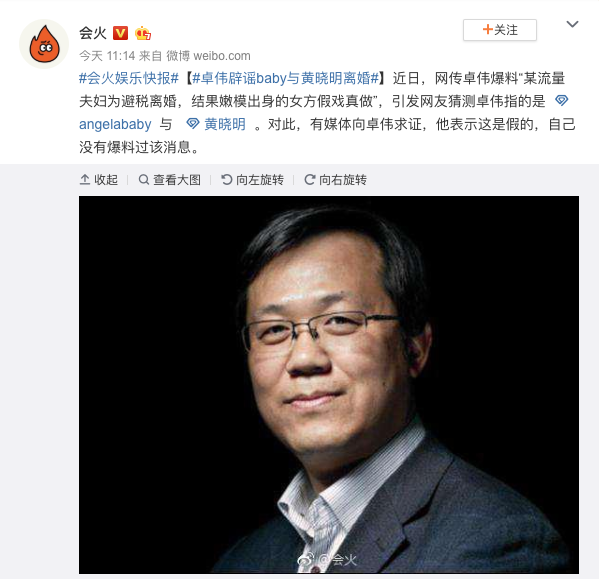
Task: Click the diamond icon before angelababy
Action: point(562,100)
